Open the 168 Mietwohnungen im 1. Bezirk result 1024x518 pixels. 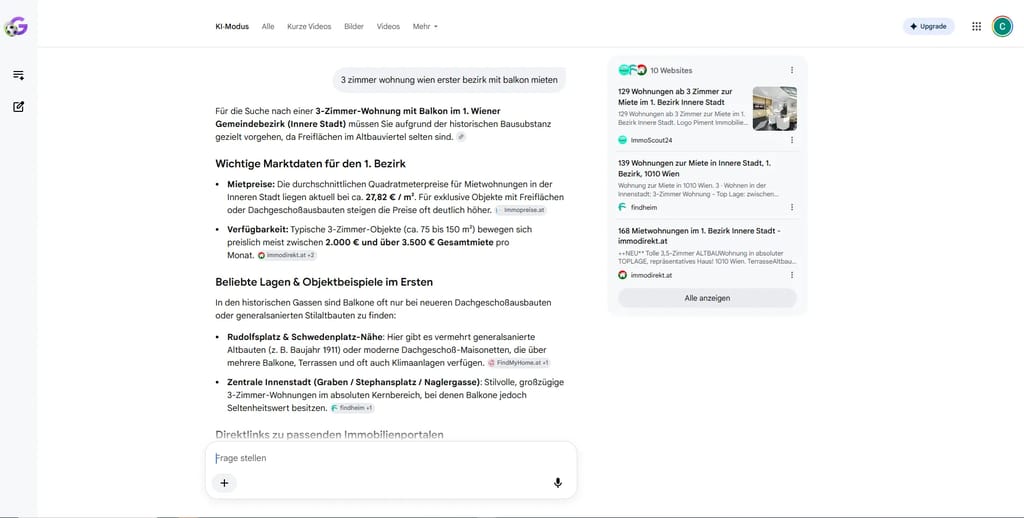699,236
